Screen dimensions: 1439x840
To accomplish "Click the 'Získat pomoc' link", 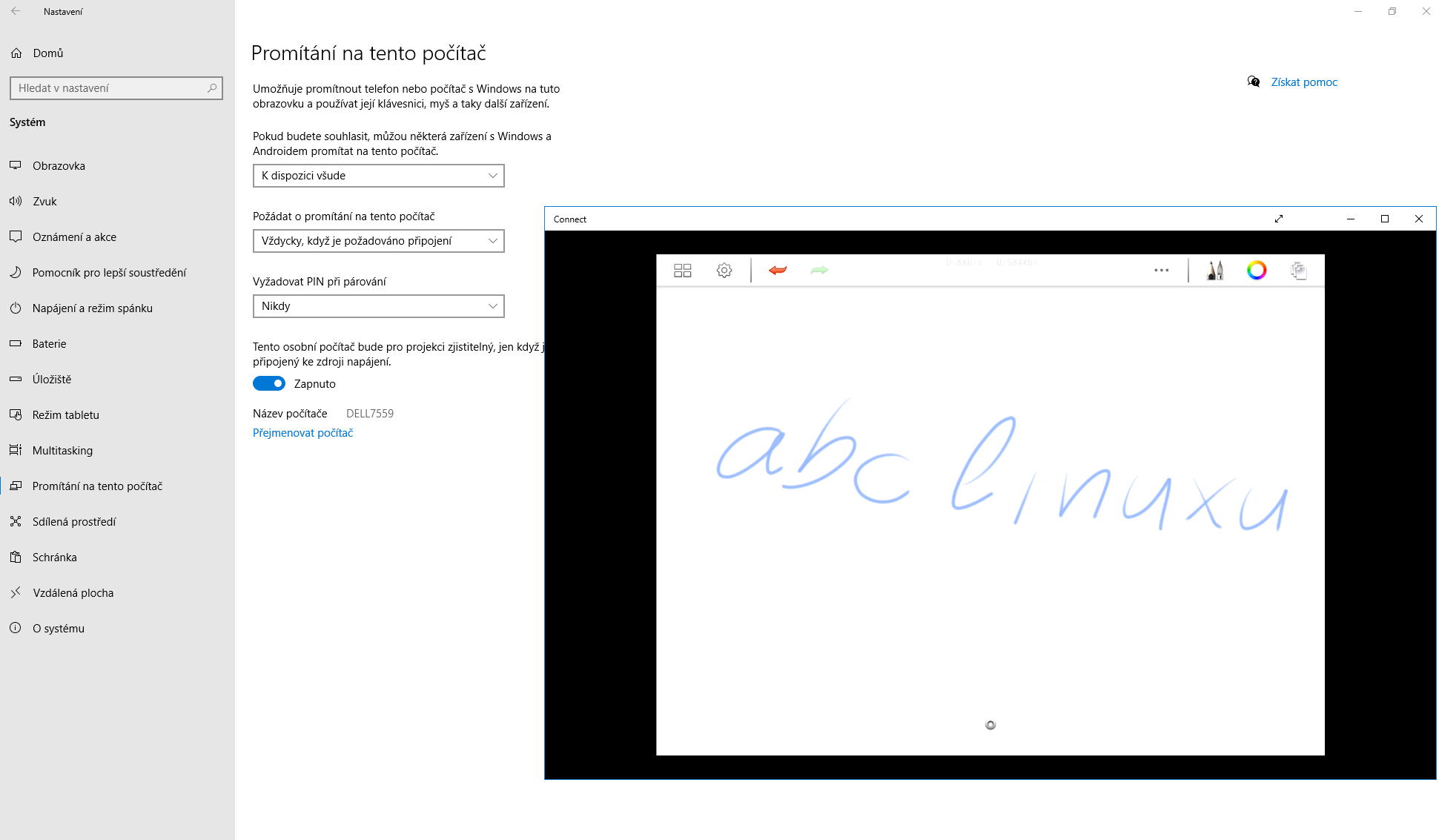I will click(x=1303, y=82).
